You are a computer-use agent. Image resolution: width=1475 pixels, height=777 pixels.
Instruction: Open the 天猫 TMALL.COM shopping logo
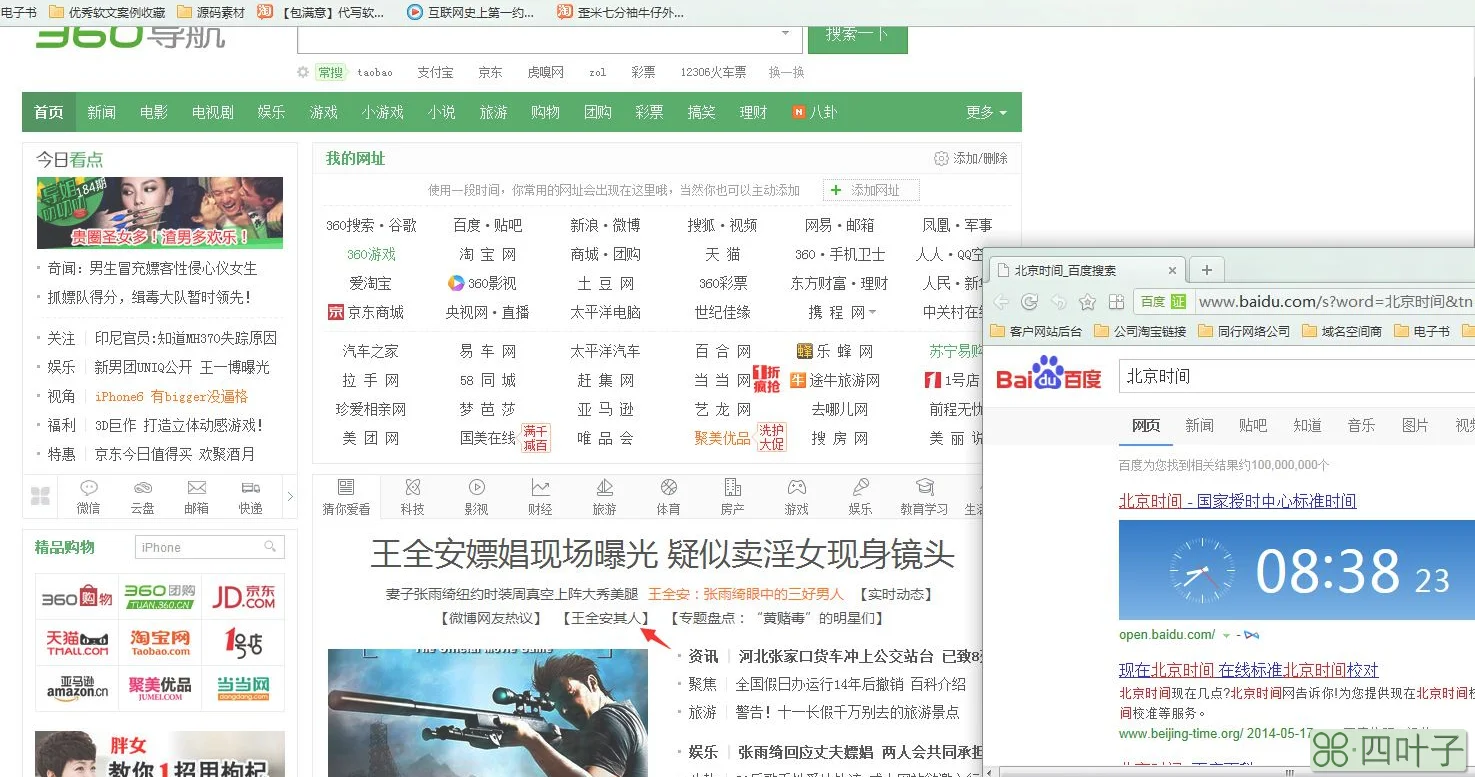coord(77,643)
